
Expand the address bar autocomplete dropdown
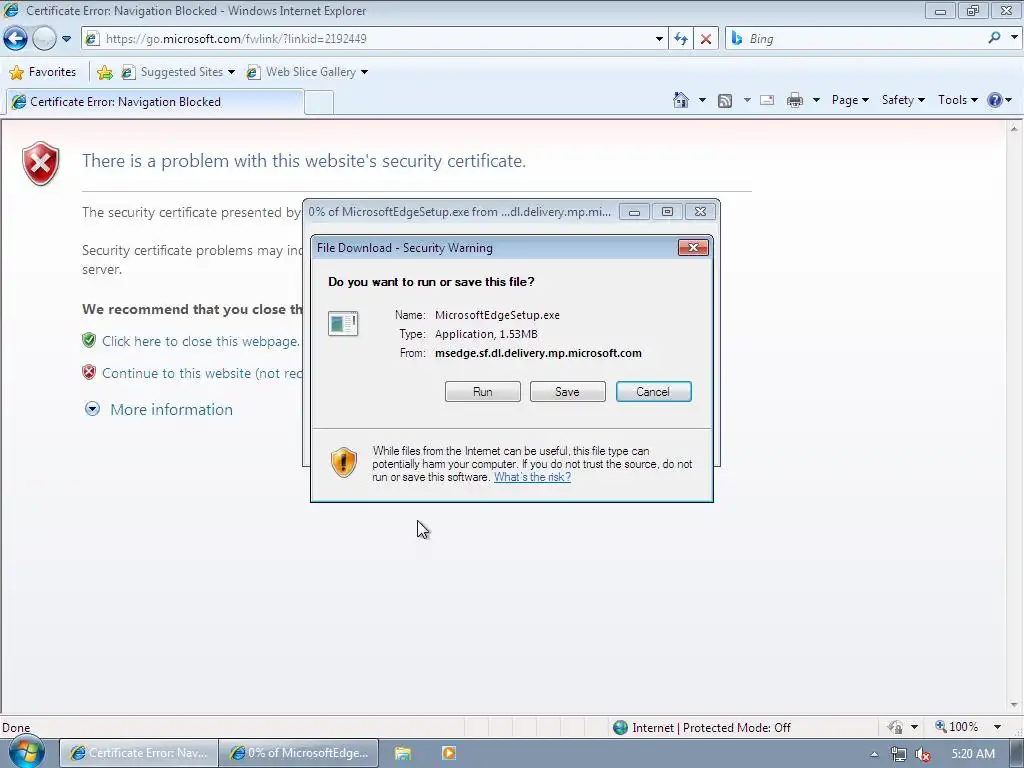click(x=659, y=39)
